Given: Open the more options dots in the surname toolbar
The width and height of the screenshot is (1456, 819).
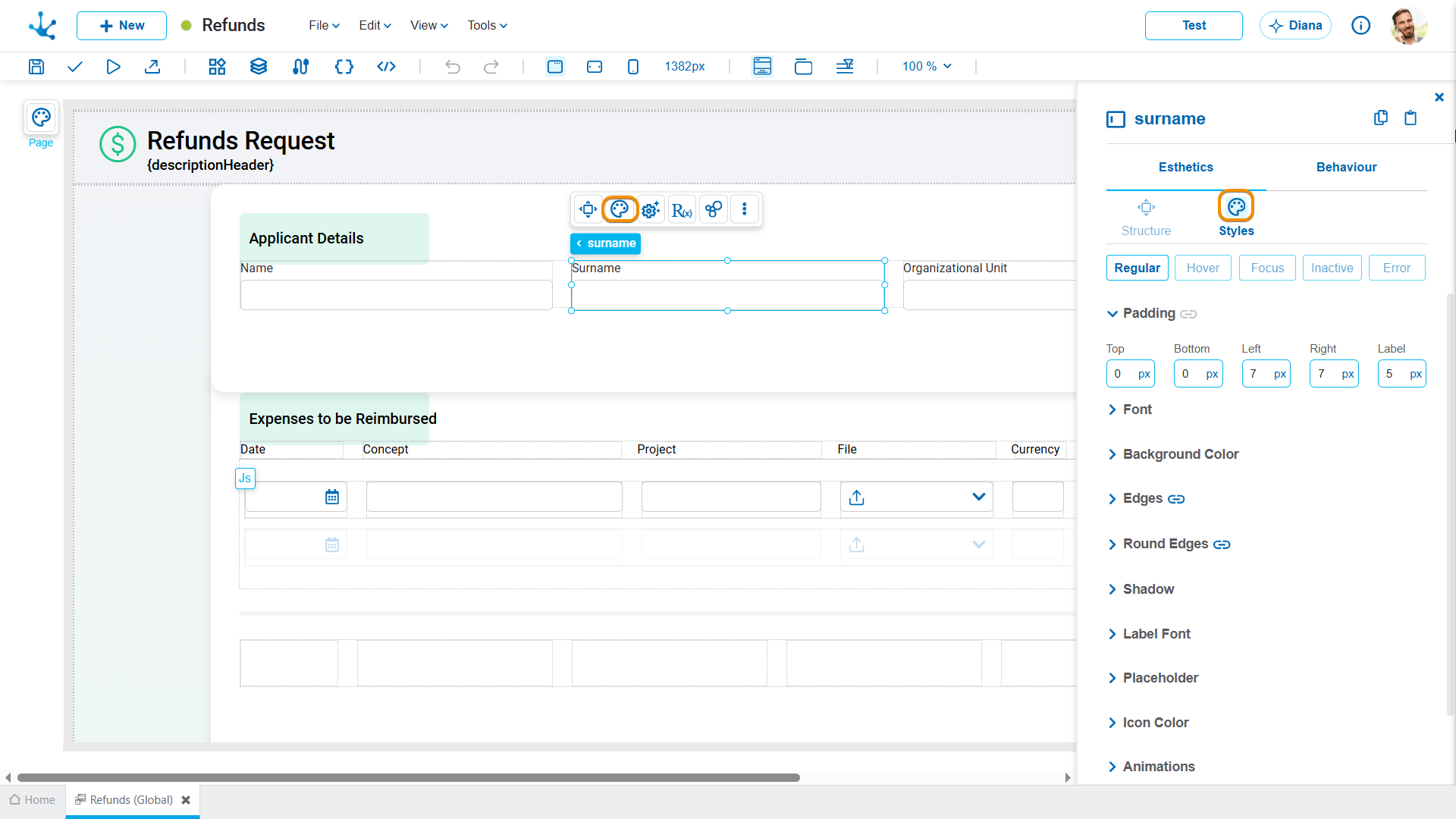Looking at the screenshot, I should 745,209.
